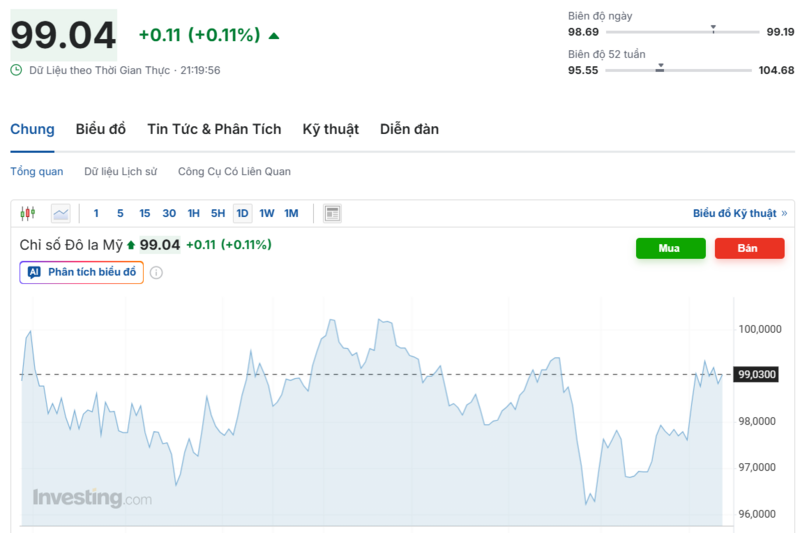Go to Tin Tức & Phân Tích tab
800x533 pixels.
214,129
